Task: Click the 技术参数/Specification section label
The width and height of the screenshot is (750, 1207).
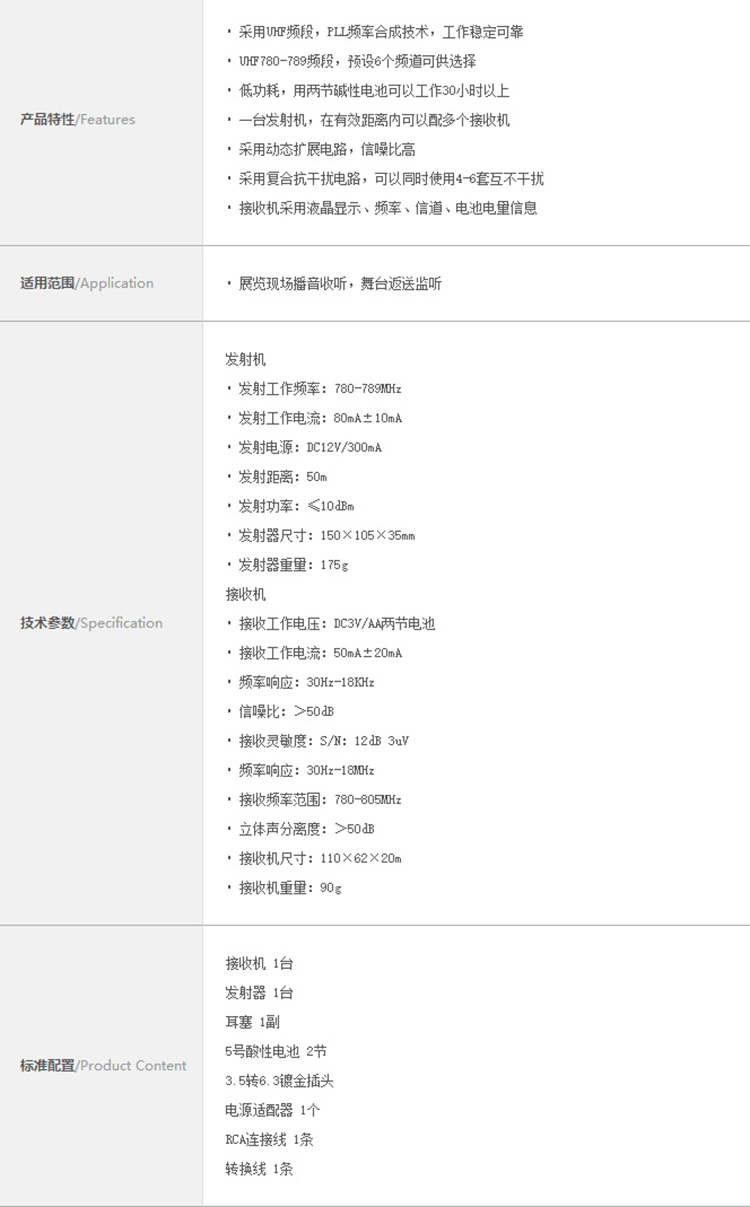Action: 91,623
